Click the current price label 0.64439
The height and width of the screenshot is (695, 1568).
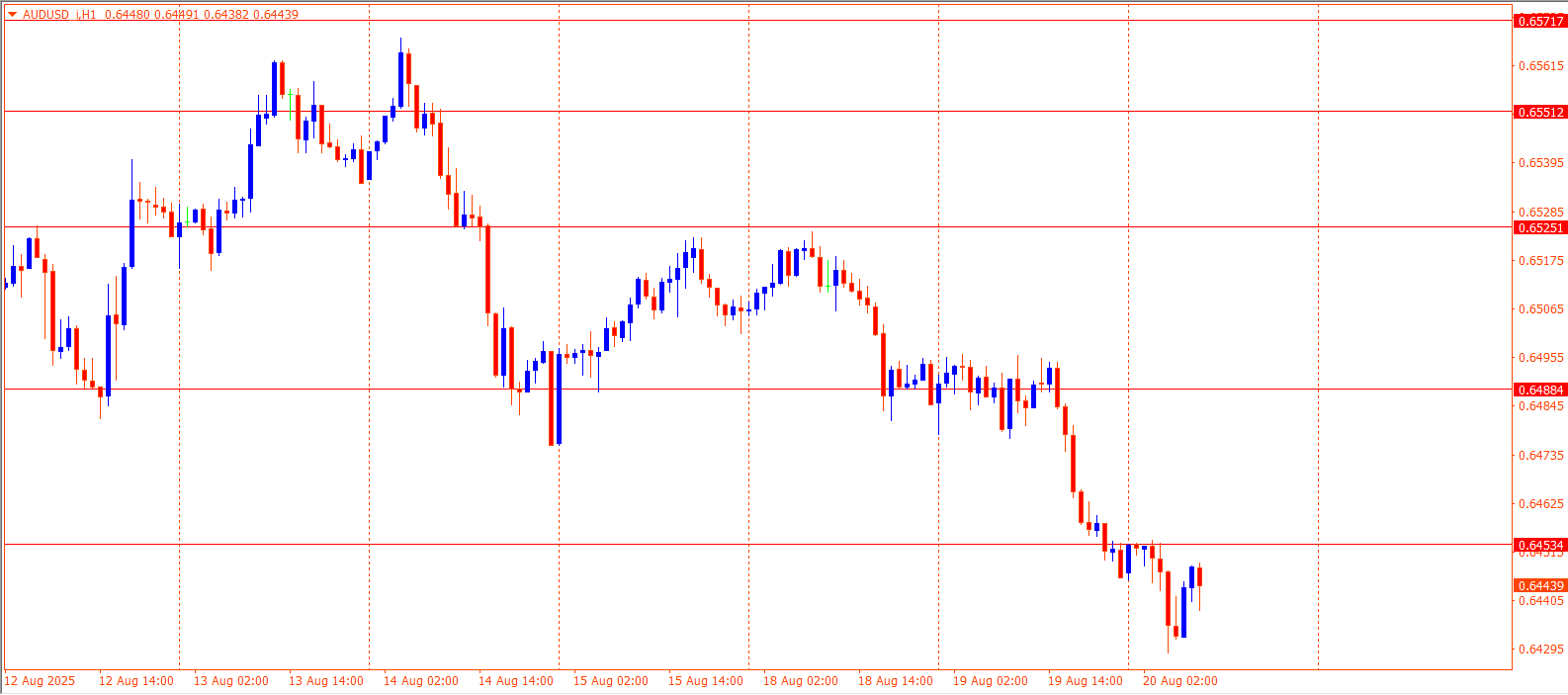coord(1540,585)
